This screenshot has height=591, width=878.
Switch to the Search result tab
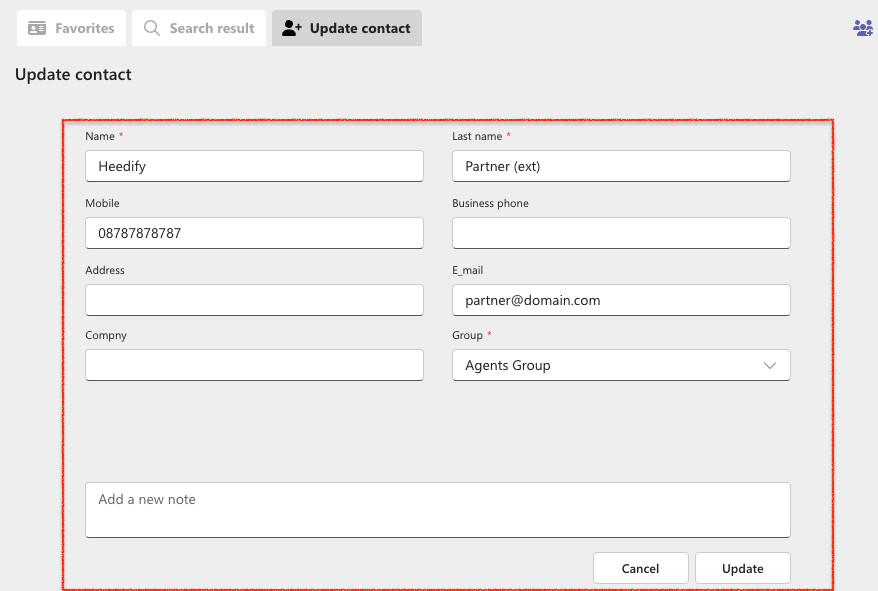(x=199, y=28)
